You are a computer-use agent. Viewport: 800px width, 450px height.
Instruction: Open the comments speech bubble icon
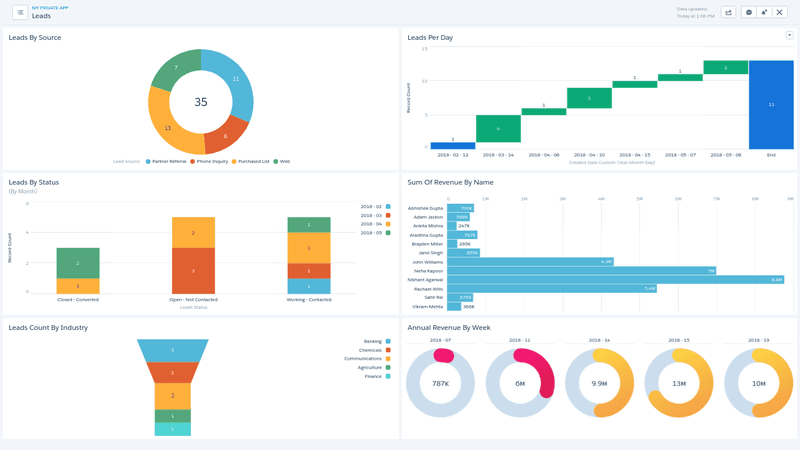749,12
